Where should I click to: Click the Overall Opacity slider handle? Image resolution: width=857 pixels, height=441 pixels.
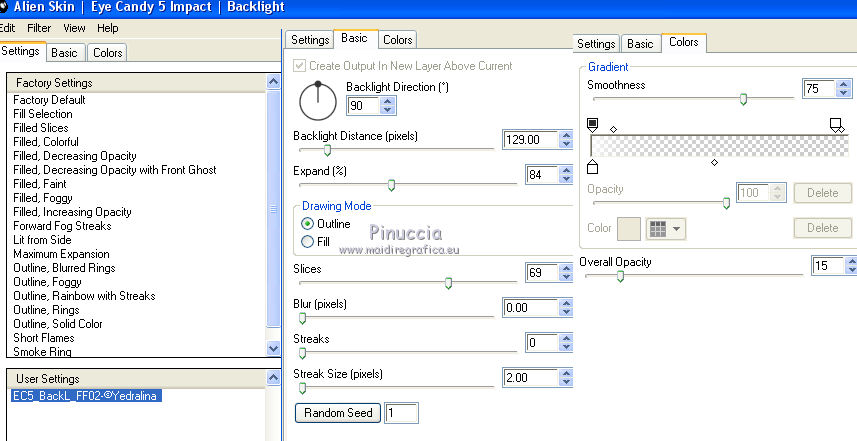click(620, 277)
